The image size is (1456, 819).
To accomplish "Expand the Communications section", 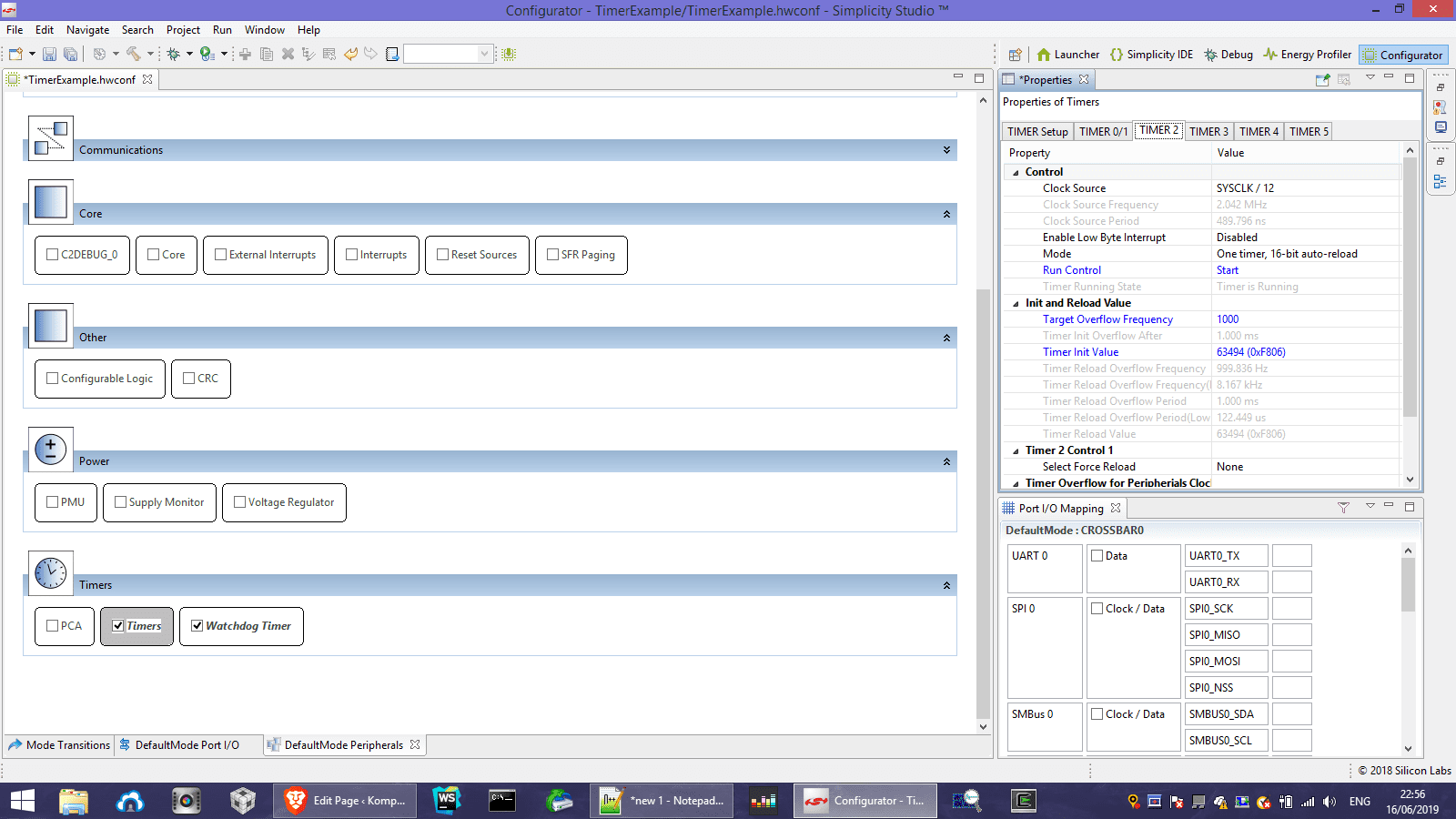I will click(946, 150).
